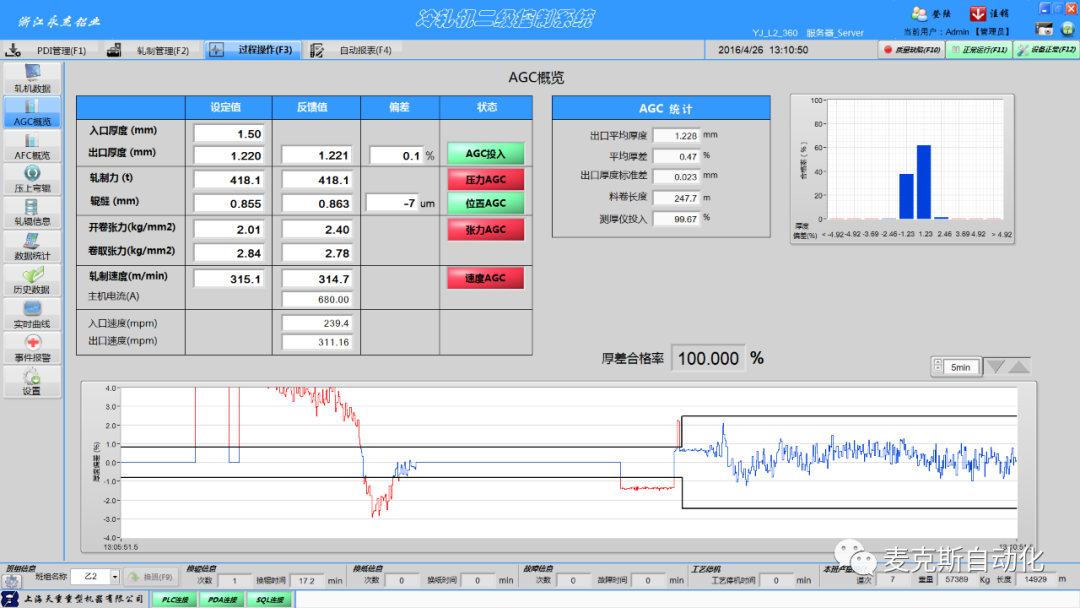Click the 登陆 login button
The image size is (1080, 608).
(x=932, y=13)
